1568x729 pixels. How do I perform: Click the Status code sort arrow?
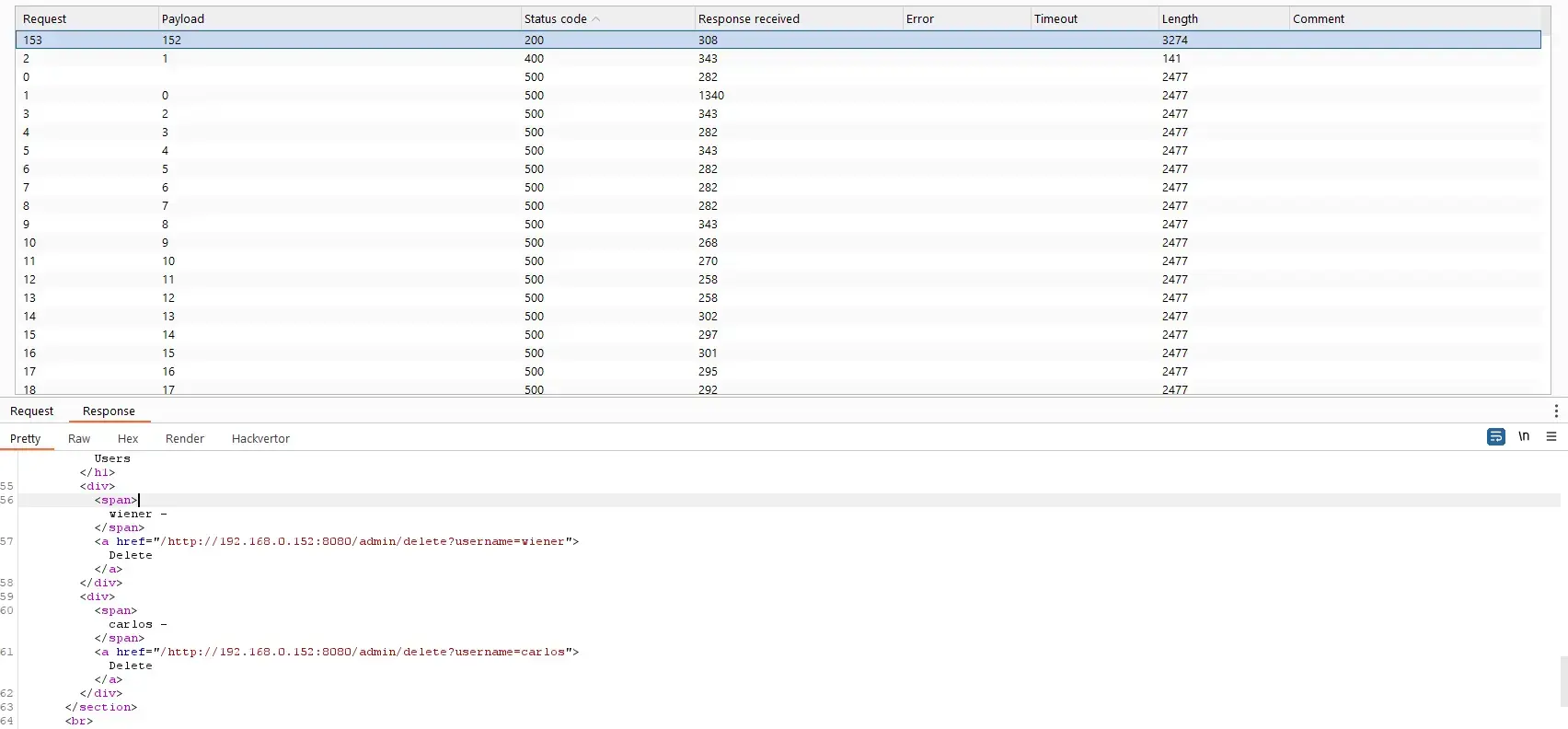[x=596, y=19]
